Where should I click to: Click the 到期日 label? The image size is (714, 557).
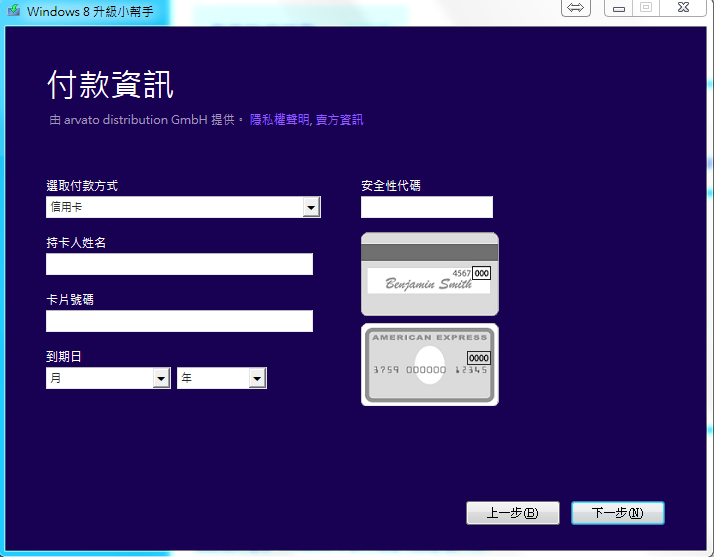click(64, 357)
